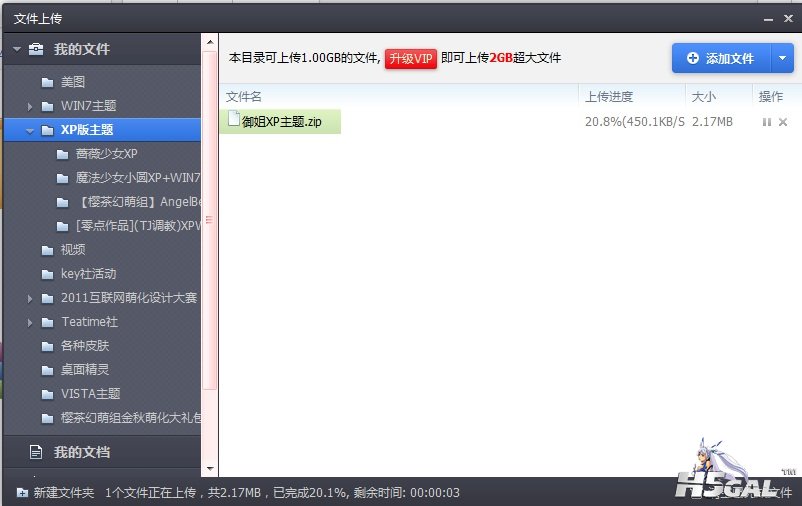Click the folder icon of 美图
802x506 pixels.
point(47,82)
